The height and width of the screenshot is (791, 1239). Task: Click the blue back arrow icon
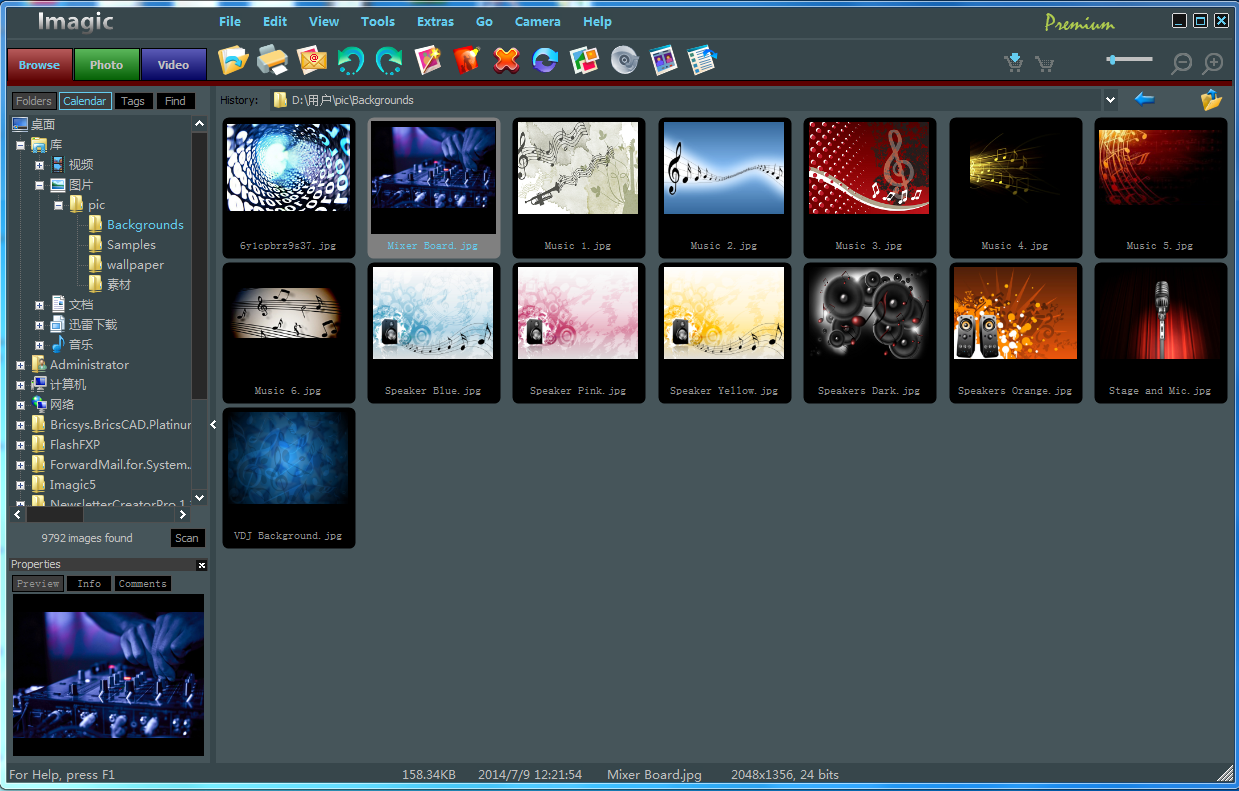pos(1145,99)
